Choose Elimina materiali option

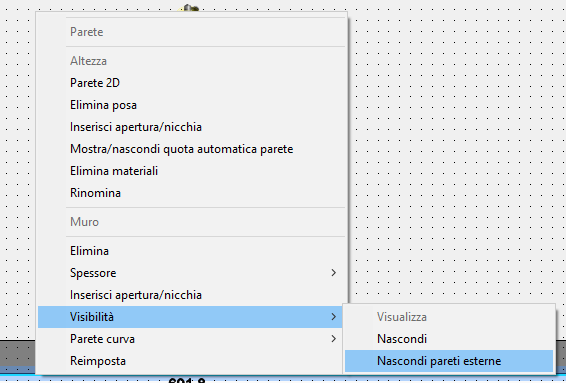[x=191, y=171]
